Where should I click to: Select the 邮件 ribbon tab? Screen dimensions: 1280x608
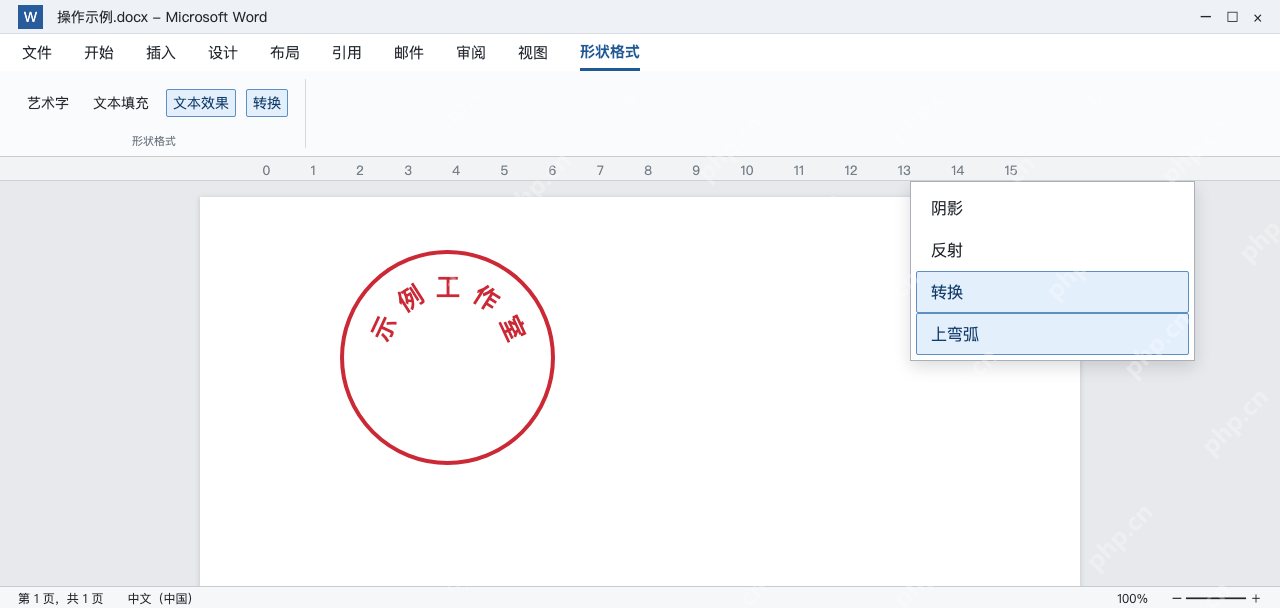tap(409, 53)
